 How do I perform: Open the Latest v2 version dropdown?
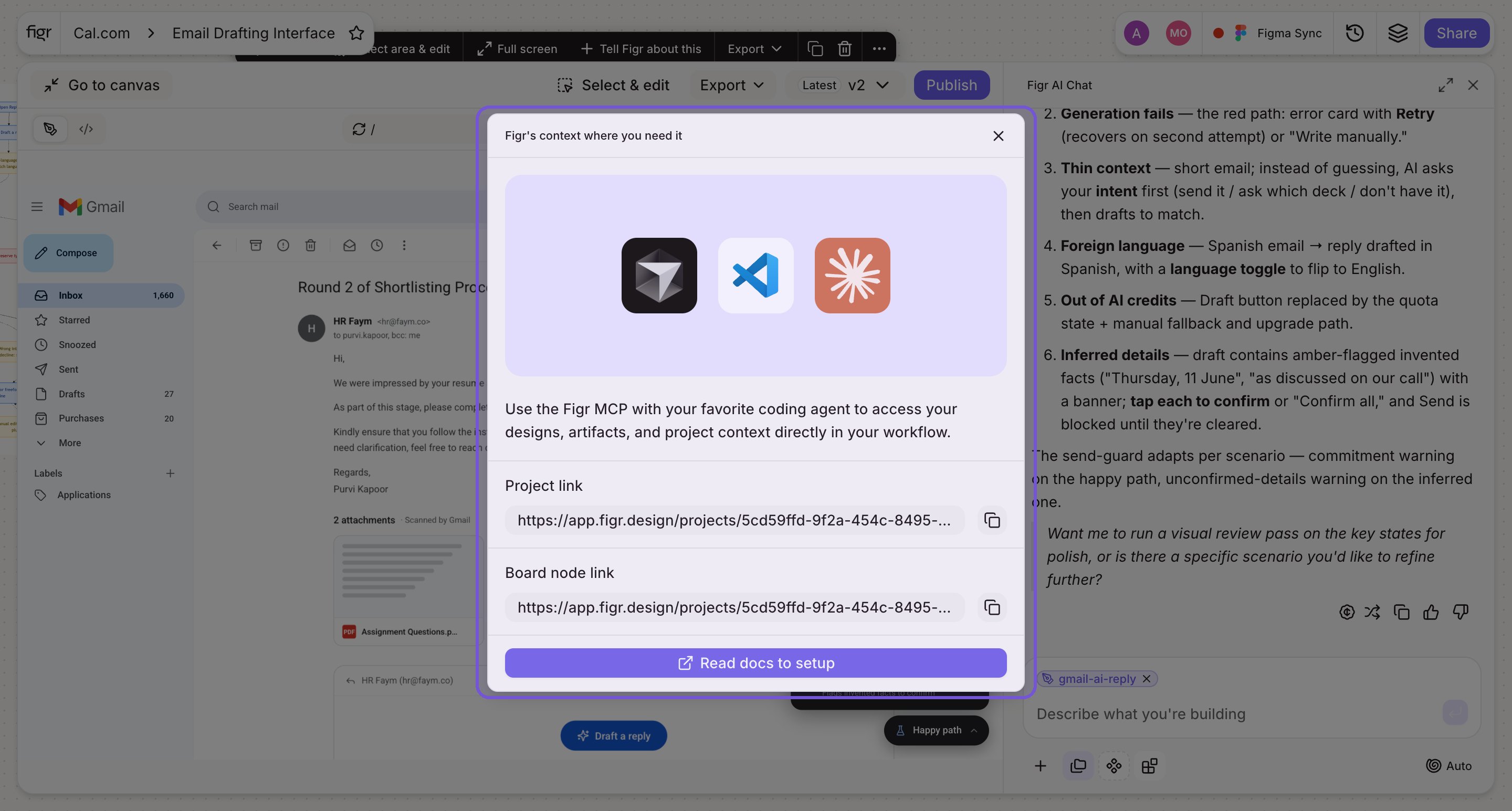[845, 85]
